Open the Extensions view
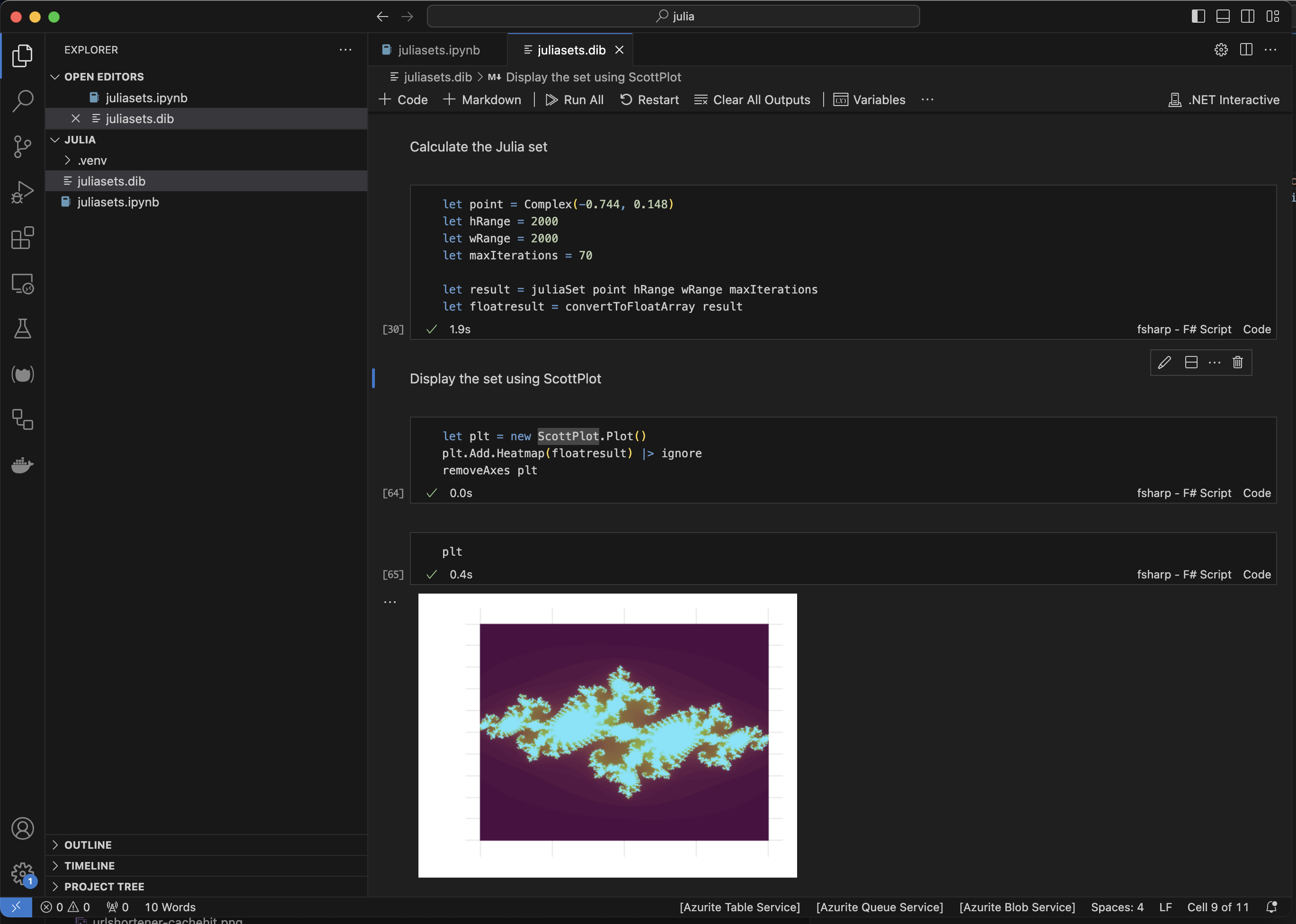 (22, 238)
